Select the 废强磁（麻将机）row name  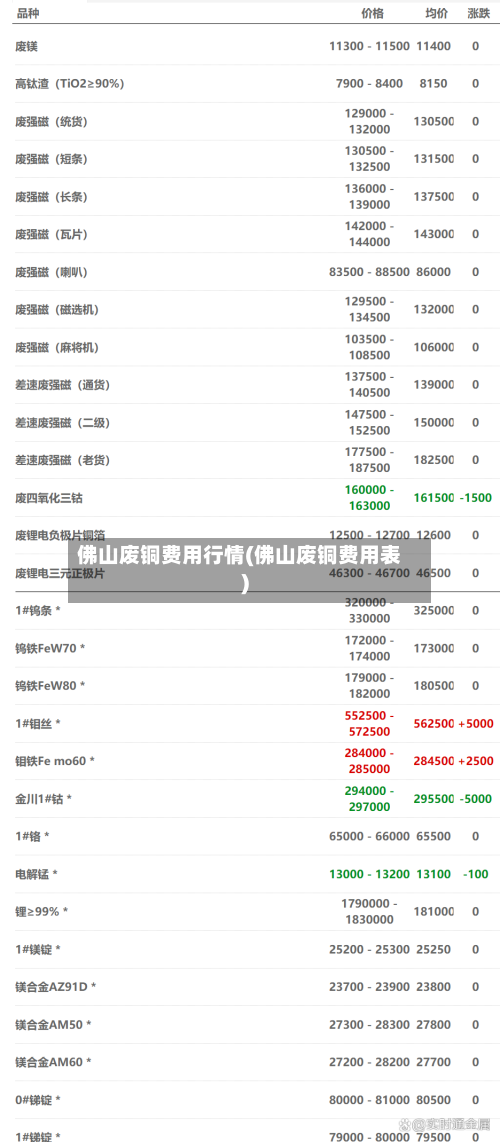(57, 347)
